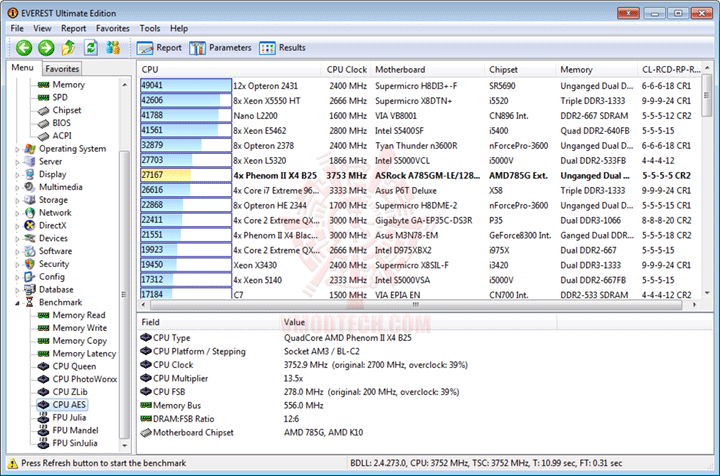720x476 pixels.
Task: Click the CPU ZLib chip icon
Action: point(44,392)
